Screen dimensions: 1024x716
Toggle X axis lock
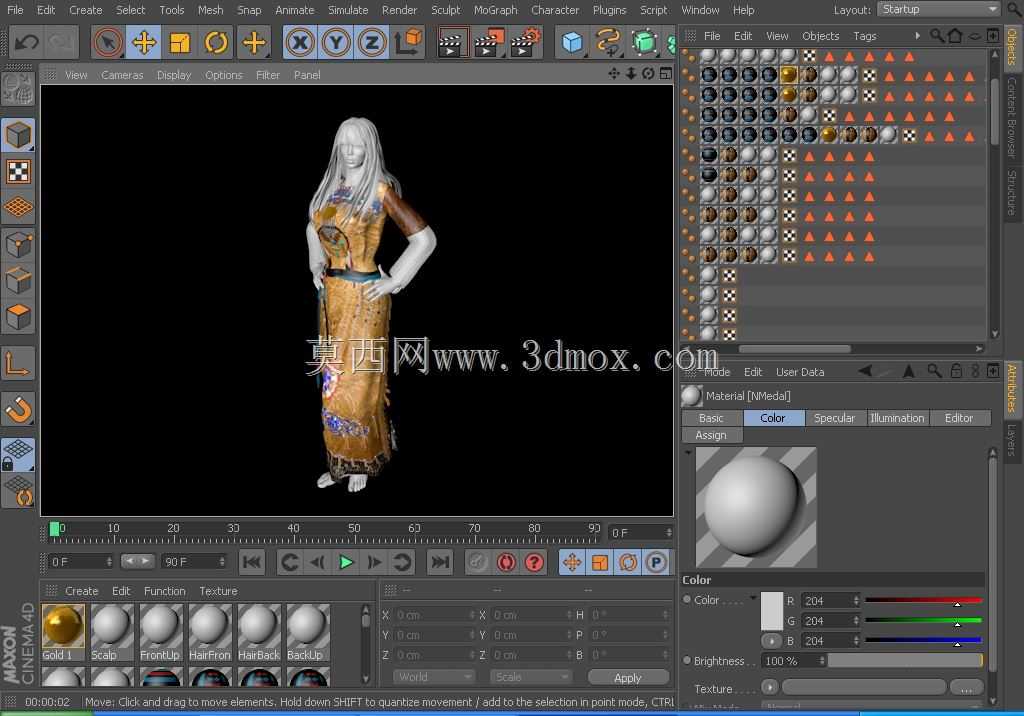(300, 43)
